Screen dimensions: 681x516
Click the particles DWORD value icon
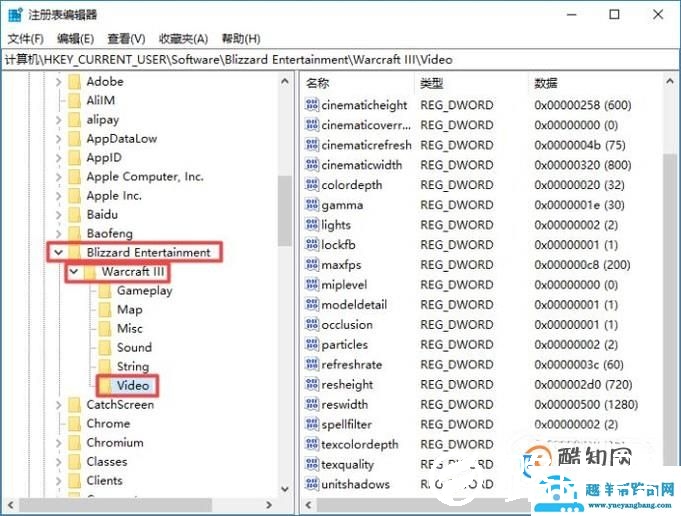(312, 344)
